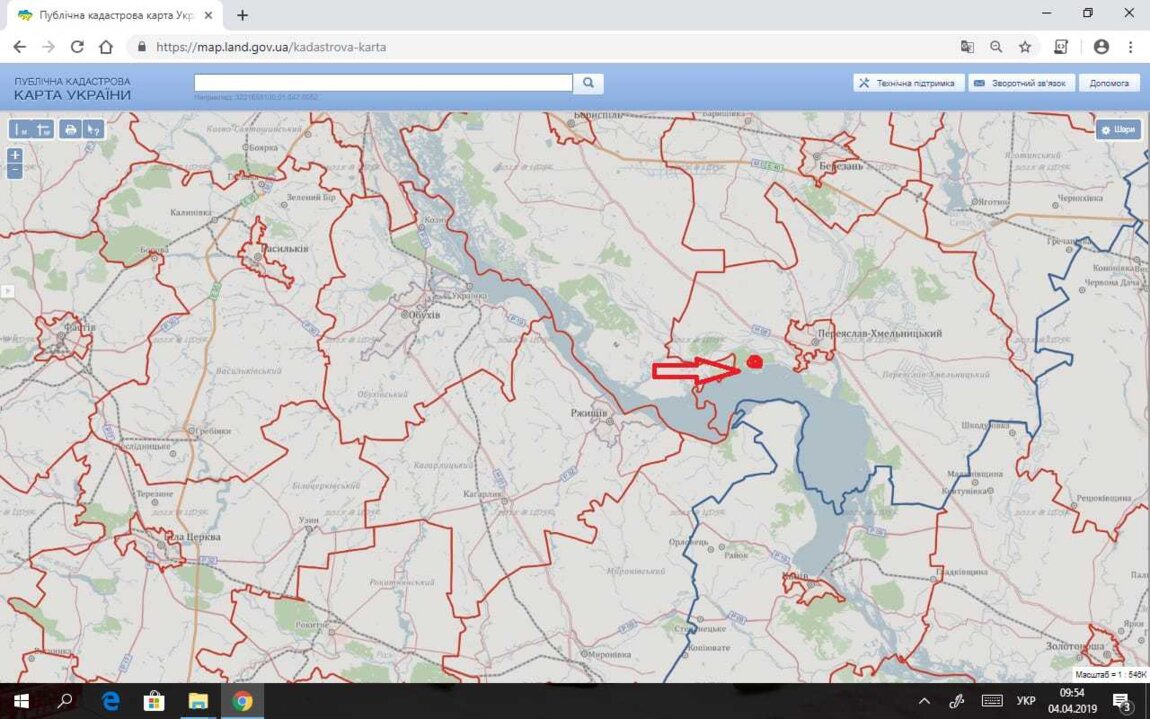The height and width of the screenshot is (719, 1150).
Task: Click the print map icon
Action: click(70, 129)
